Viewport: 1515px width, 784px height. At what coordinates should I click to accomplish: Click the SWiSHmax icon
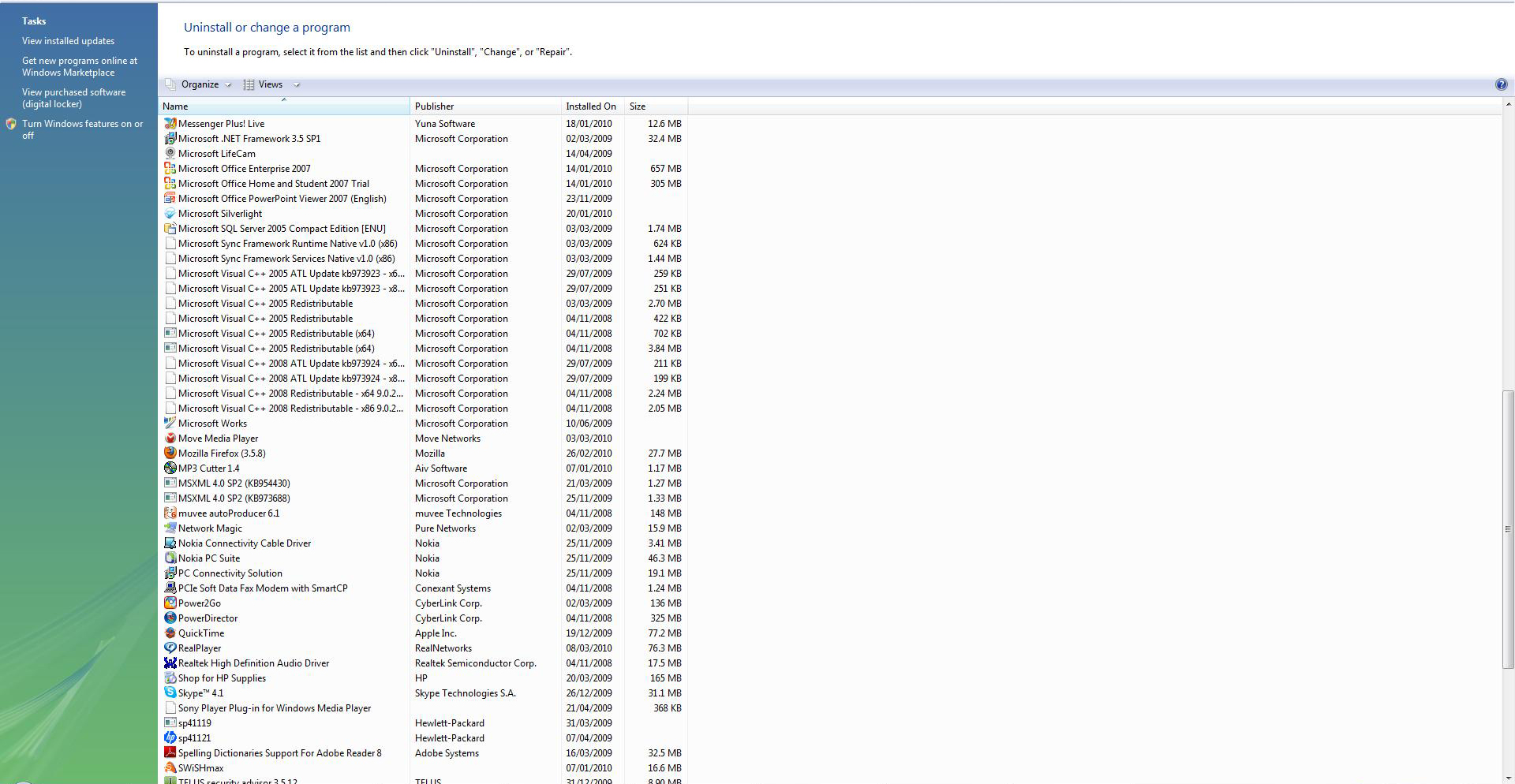tap(170, 767)
